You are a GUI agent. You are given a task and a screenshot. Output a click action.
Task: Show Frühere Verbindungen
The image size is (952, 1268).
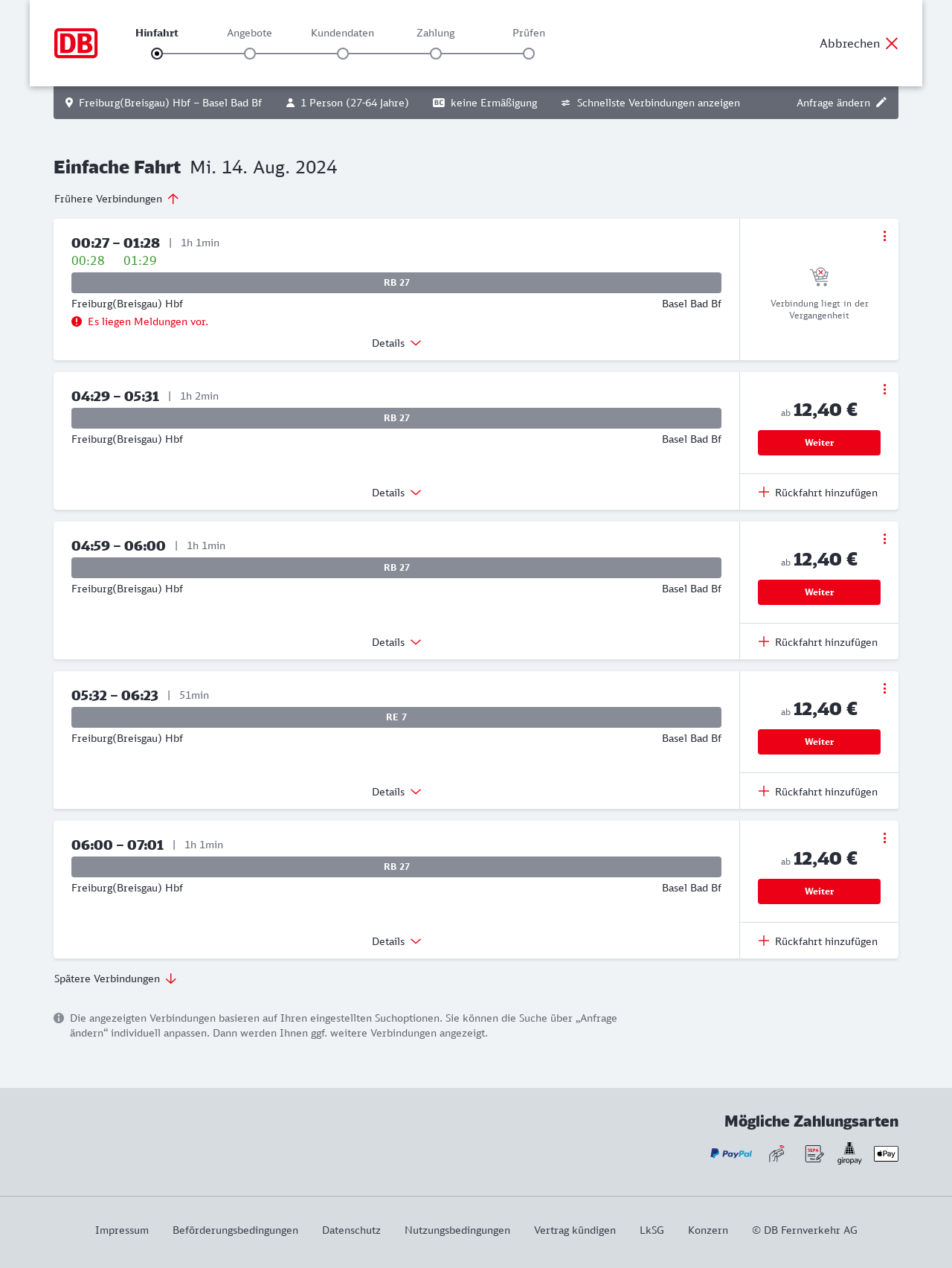coord(117,199)
